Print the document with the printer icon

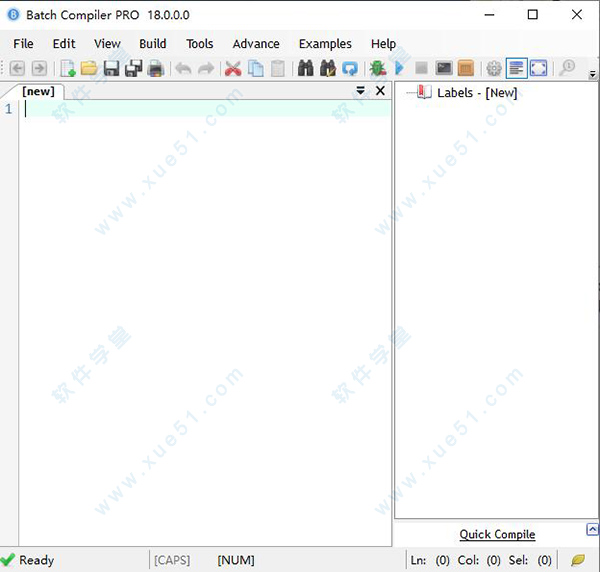point(156,68)
